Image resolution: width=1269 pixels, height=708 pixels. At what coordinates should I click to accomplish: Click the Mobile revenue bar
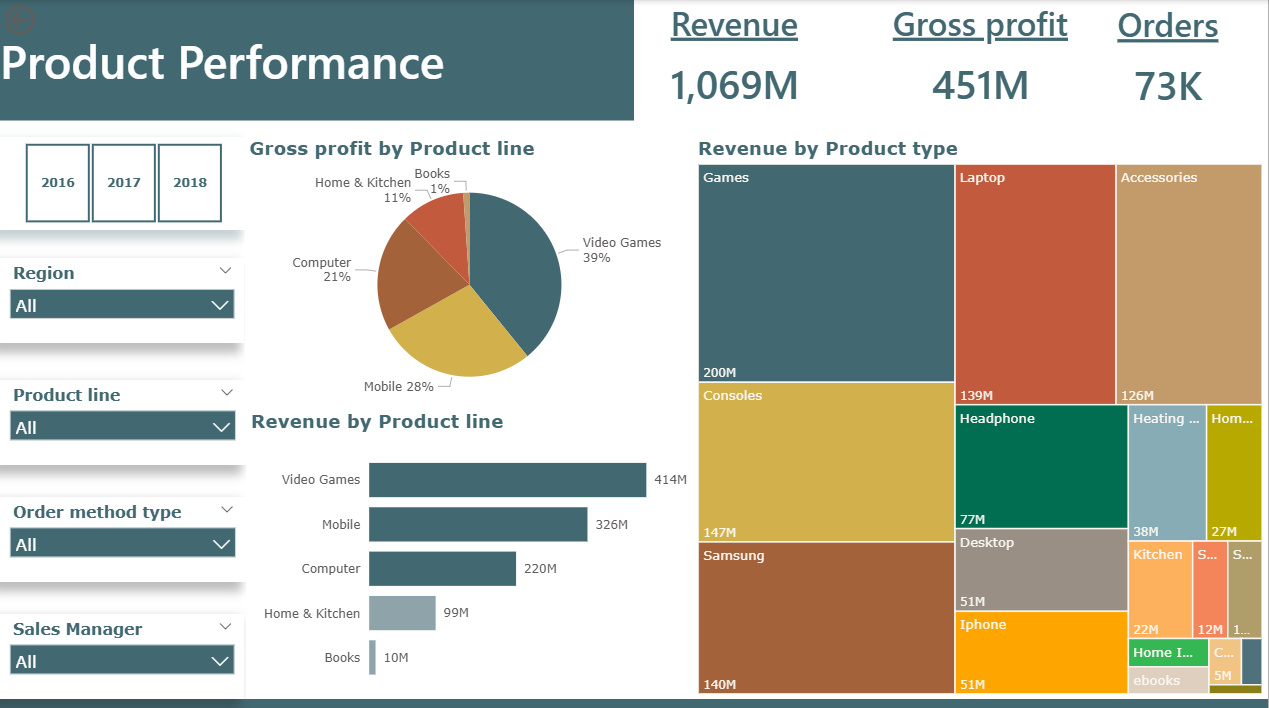pyautogui.click(x=478, y=524)
